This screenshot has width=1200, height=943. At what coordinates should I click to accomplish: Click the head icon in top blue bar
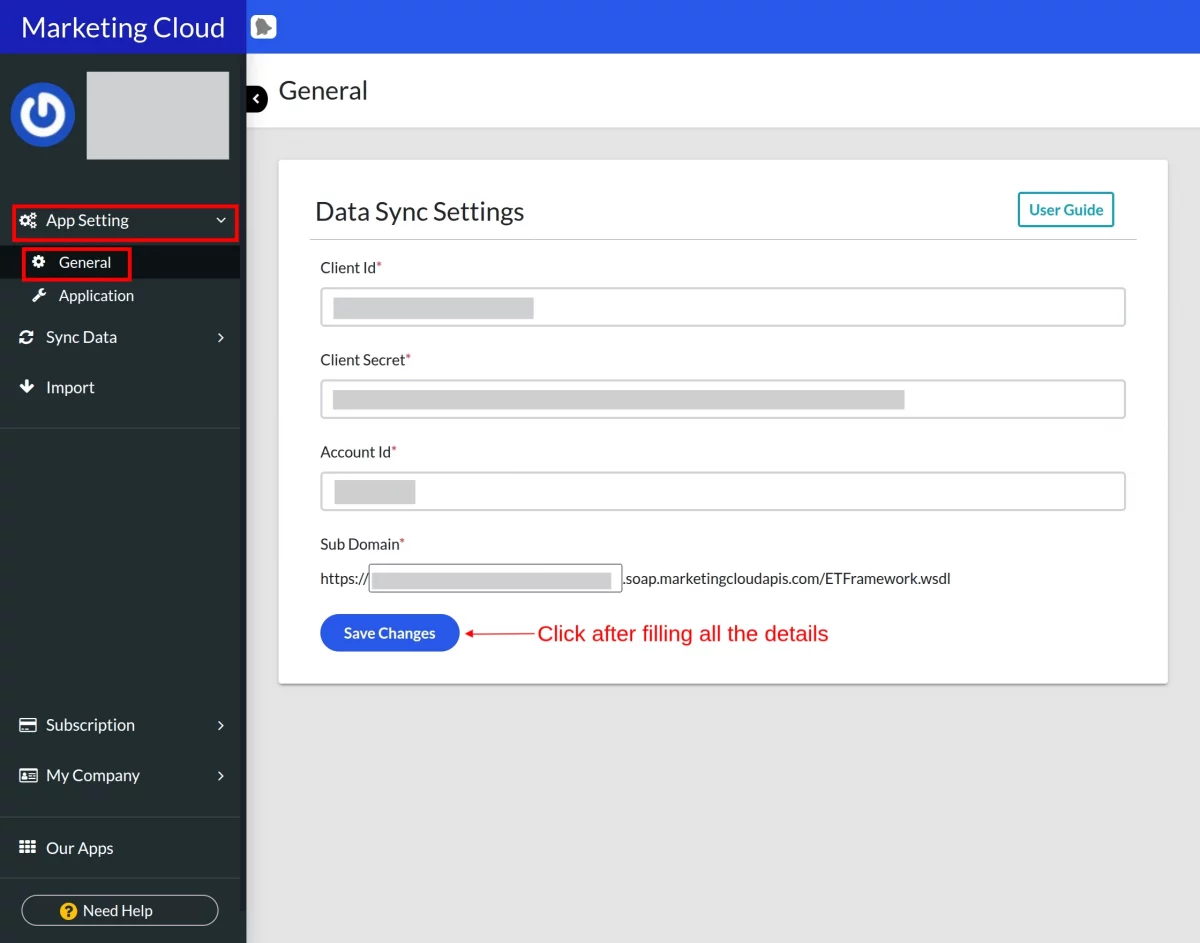(x=263, y=27)
